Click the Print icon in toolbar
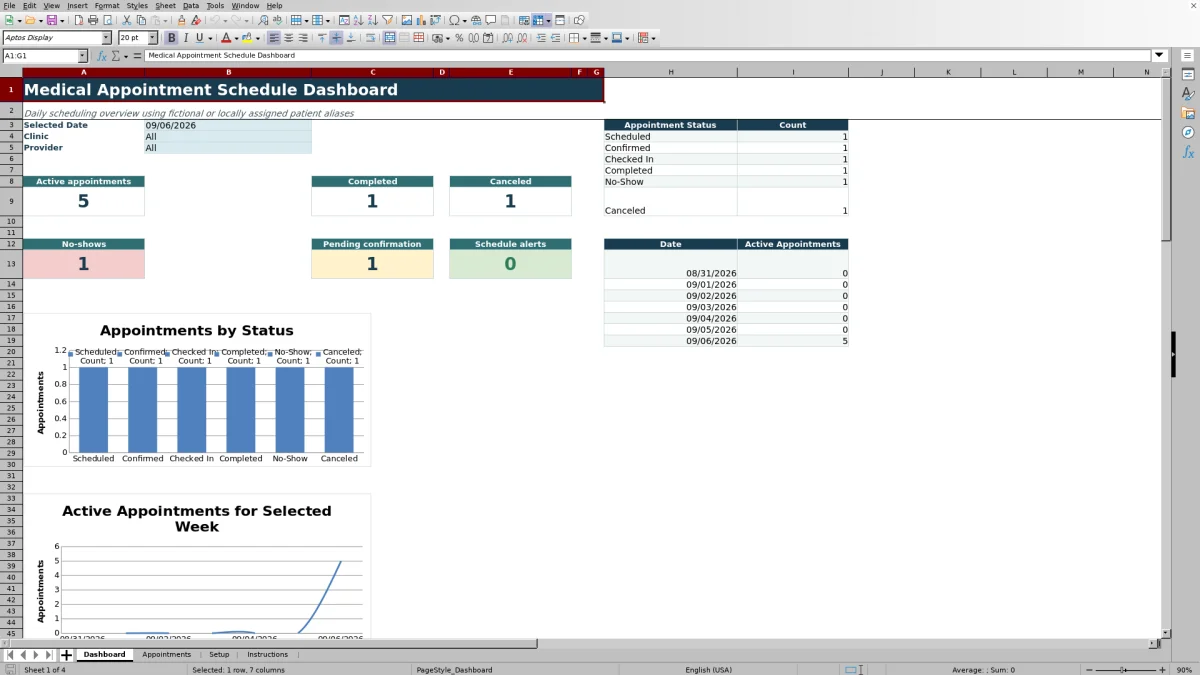 pos(93,20)
